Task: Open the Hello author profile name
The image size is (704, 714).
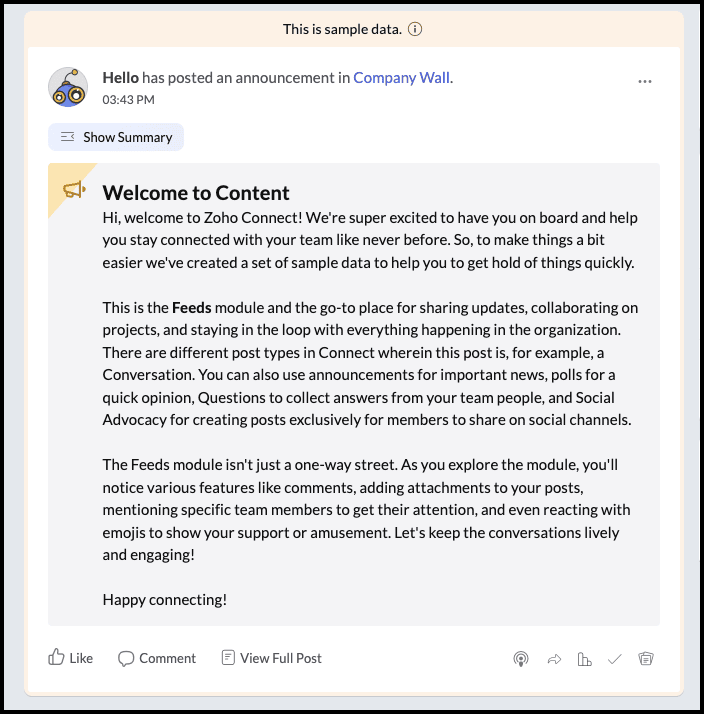Action: coord(120,78)
